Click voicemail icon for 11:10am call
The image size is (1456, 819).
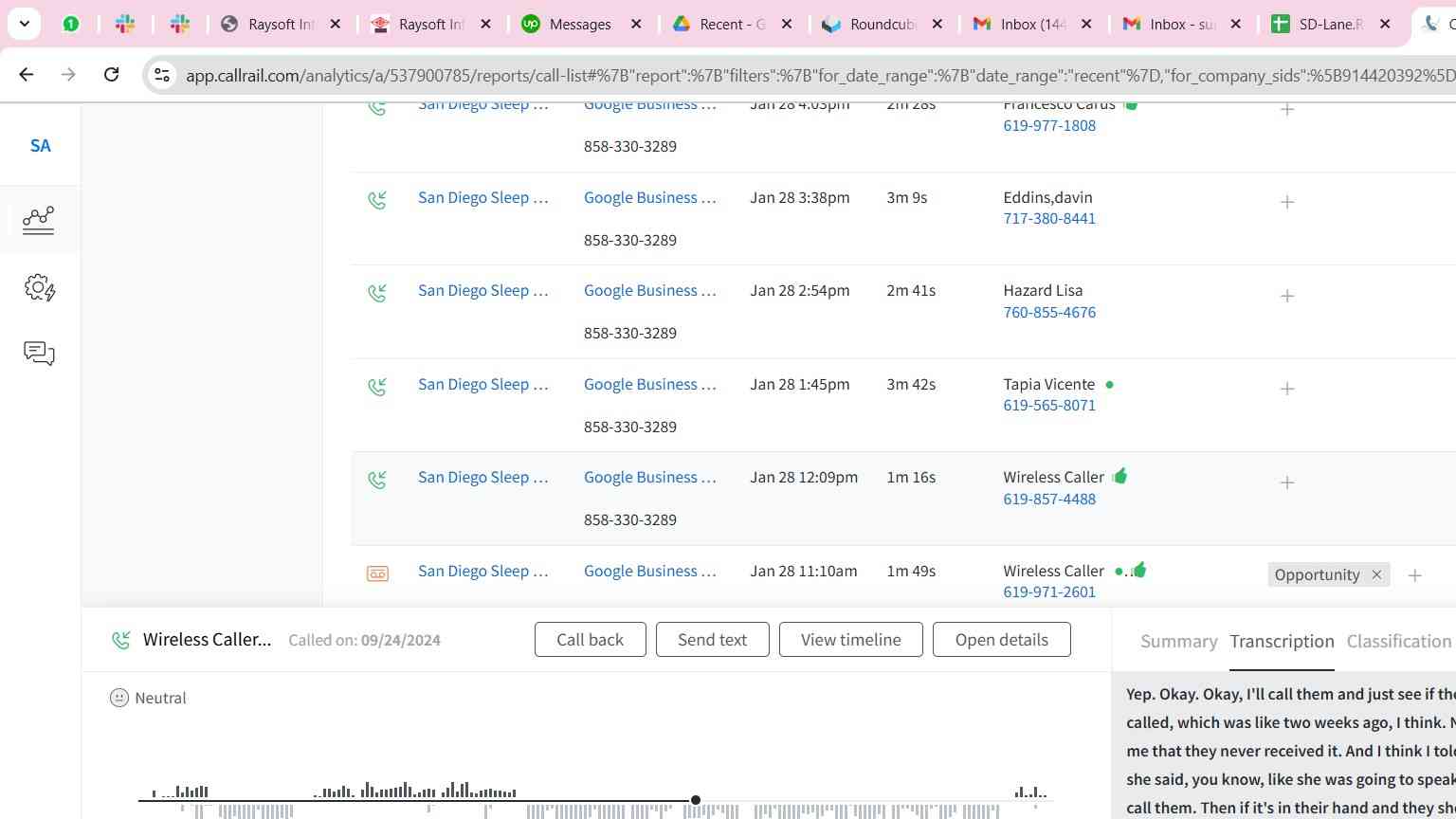(377, 573)
